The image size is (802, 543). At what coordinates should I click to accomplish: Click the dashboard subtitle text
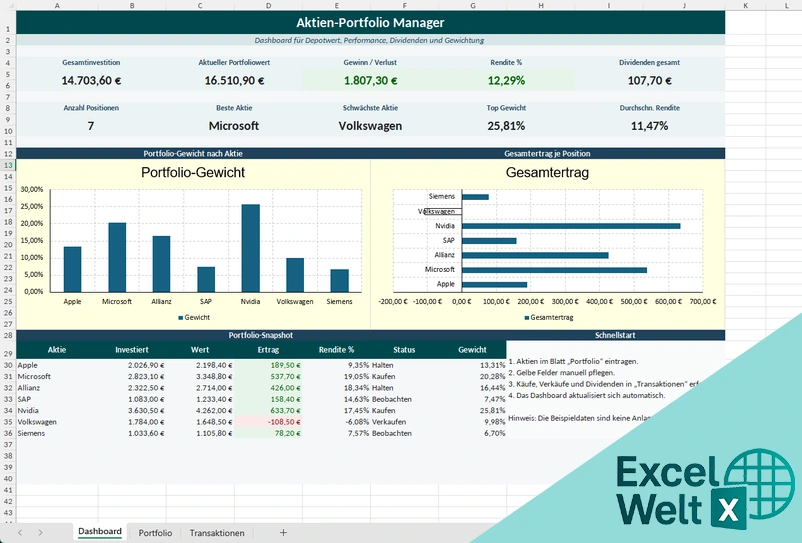369,40
